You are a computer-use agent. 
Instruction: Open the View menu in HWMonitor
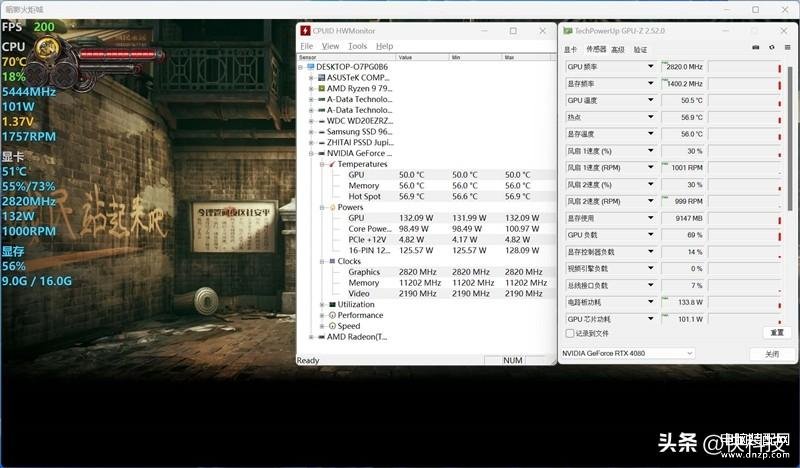click(x=330, y=46)
